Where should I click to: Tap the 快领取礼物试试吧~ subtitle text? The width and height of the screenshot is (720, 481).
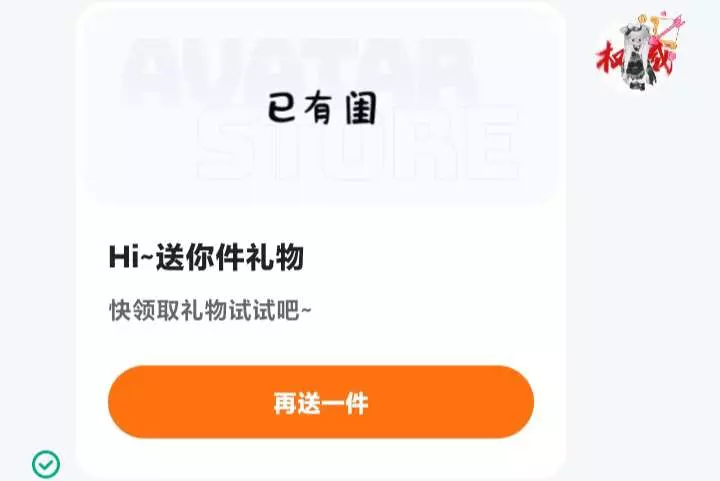(x=210, y=310)
